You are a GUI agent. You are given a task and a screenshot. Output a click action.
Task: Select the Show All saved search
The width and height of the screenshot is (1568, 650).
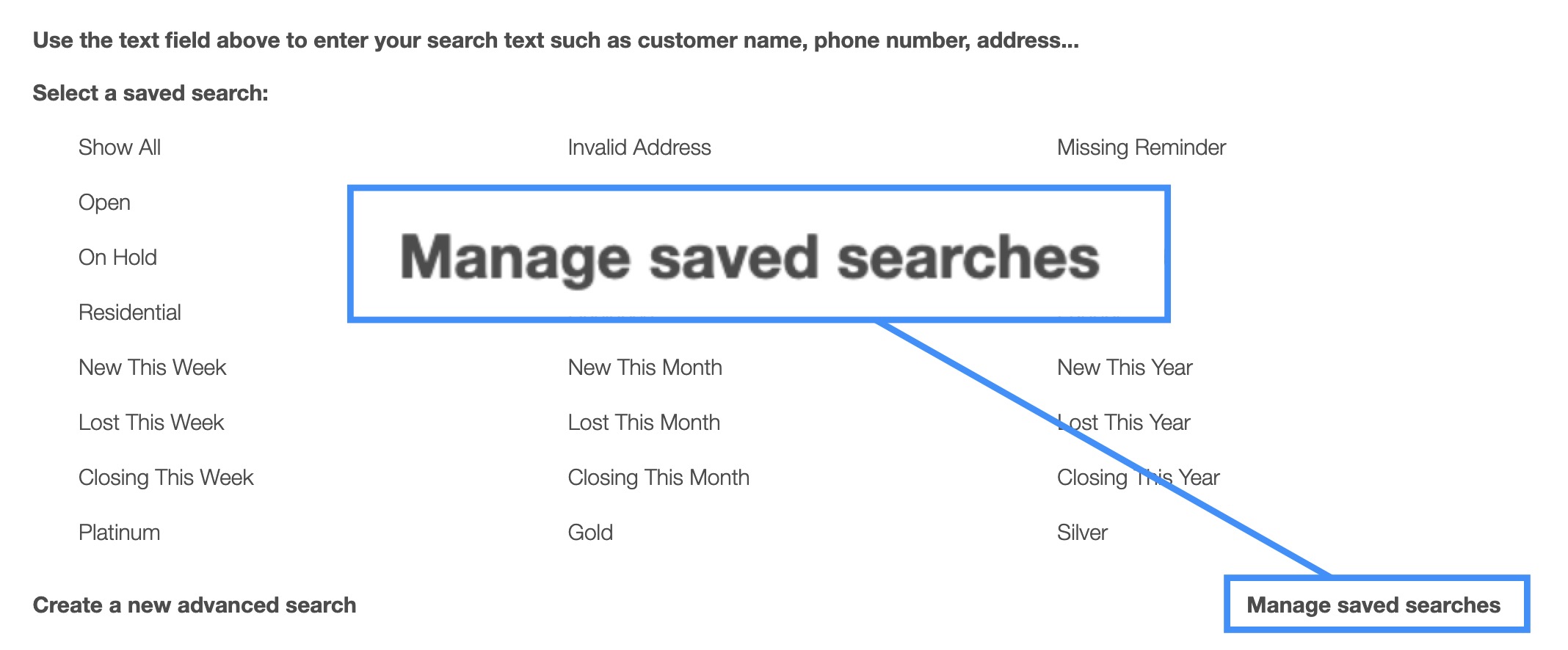point(119,147)
